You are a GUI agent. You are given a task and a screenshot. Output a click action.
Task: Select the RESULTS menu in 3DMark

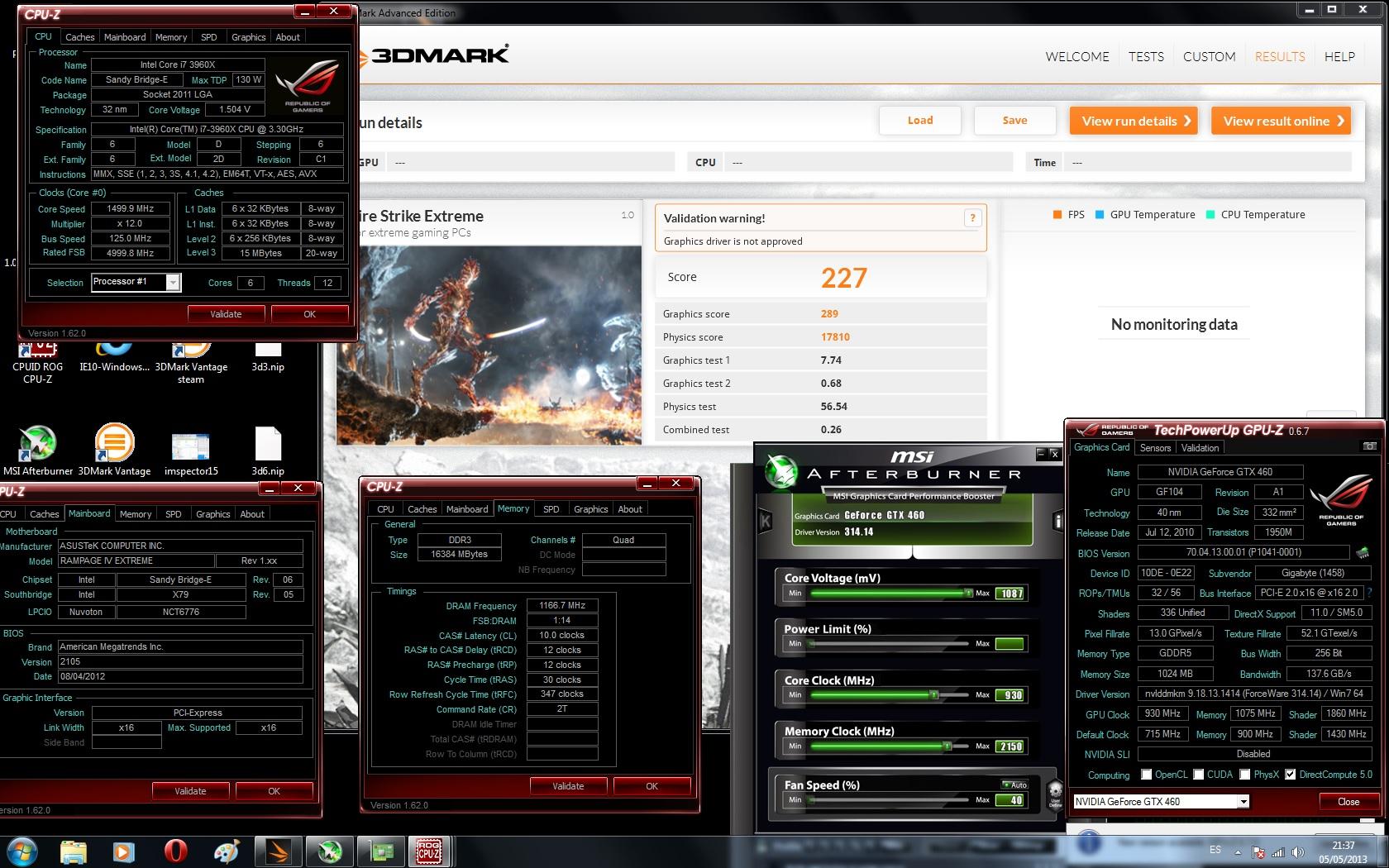click(1280, 56)
